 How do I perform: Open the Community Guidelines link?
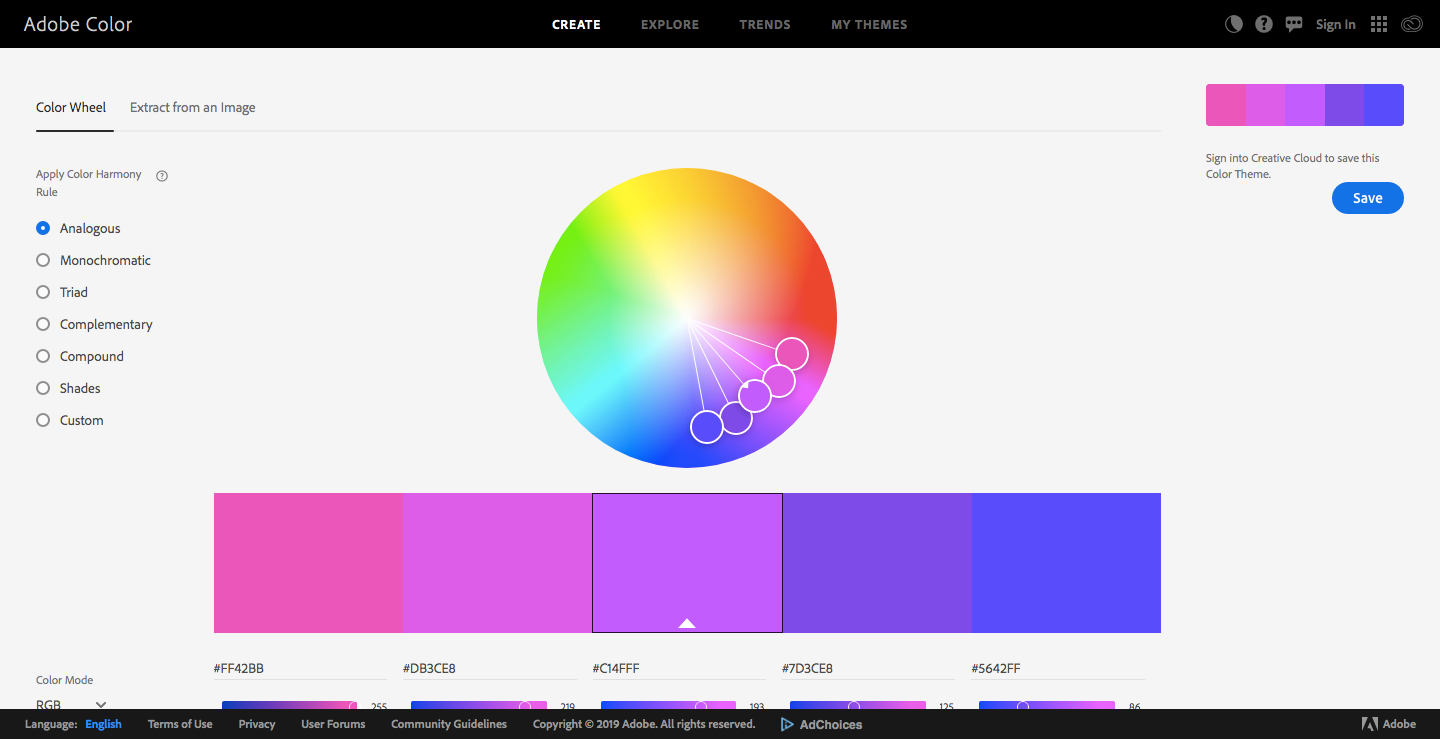[449, 724]
